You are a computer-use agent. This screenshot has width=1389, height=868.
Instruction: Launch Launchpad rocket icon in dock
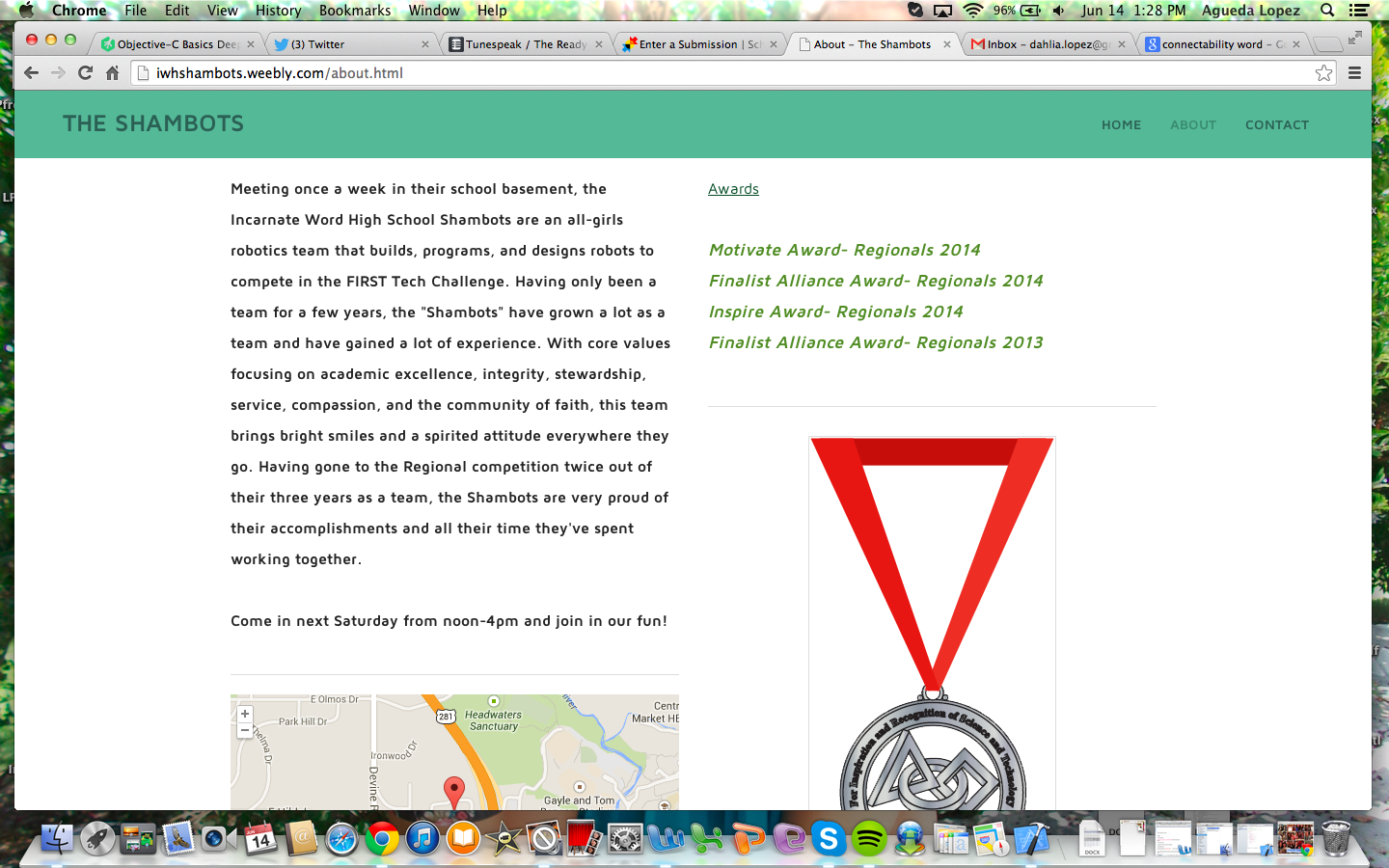click(x=97, y=838)
